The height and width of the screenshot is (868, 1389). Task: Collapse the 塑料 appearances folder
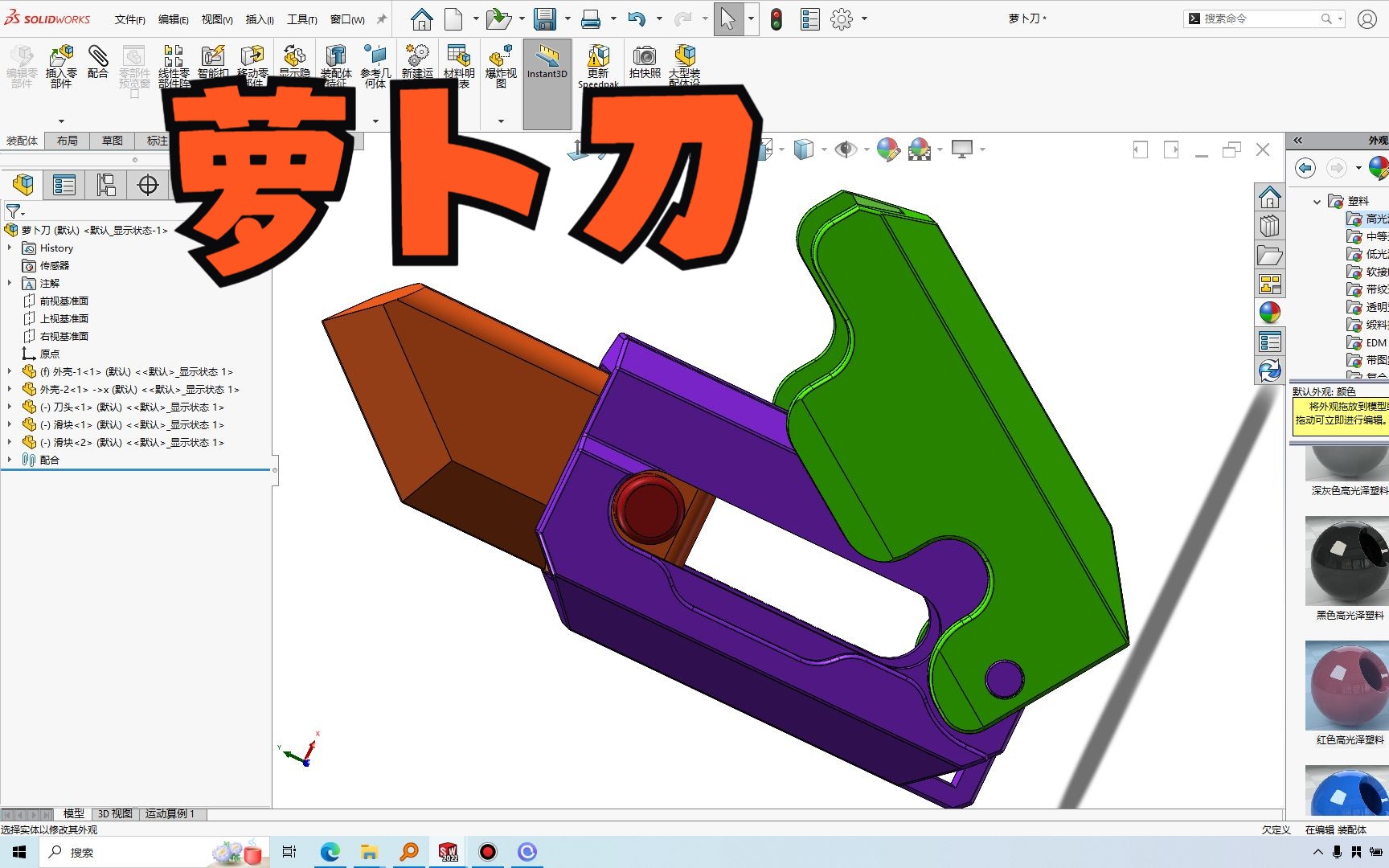1319,200
